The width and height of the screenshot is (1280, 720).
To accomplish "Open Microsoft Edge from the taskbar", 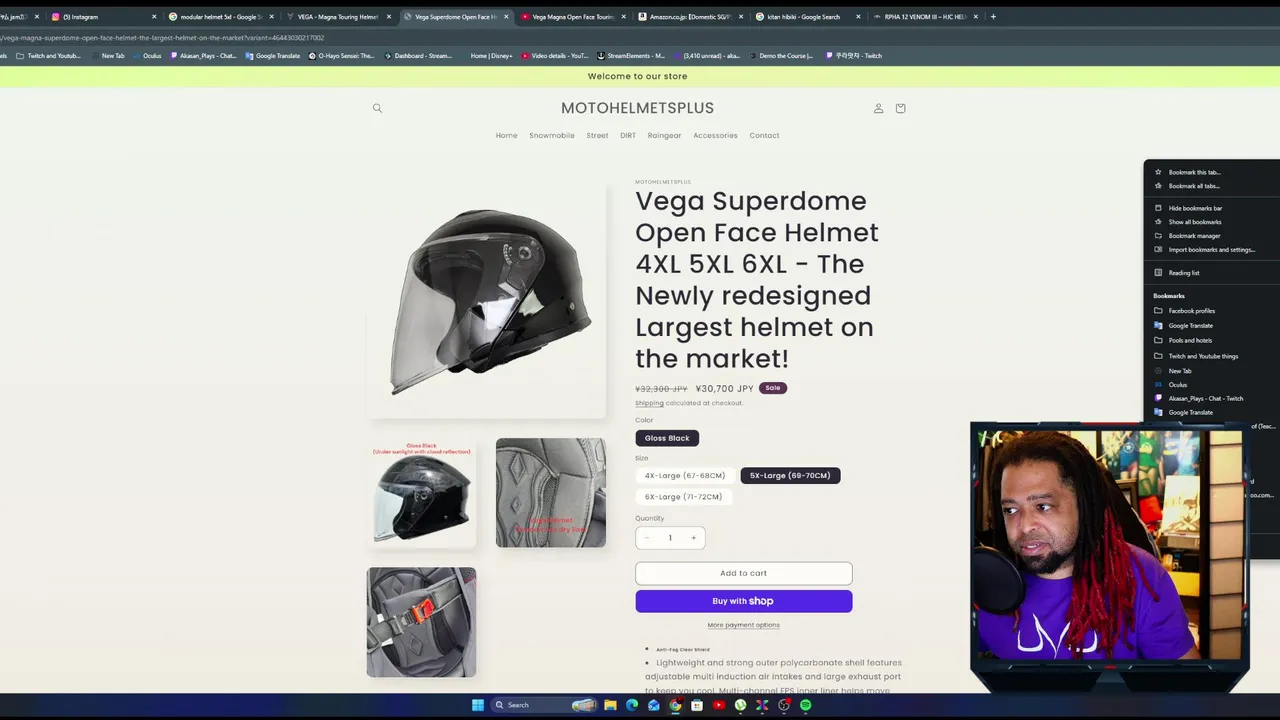I will [x=632, y=705].
